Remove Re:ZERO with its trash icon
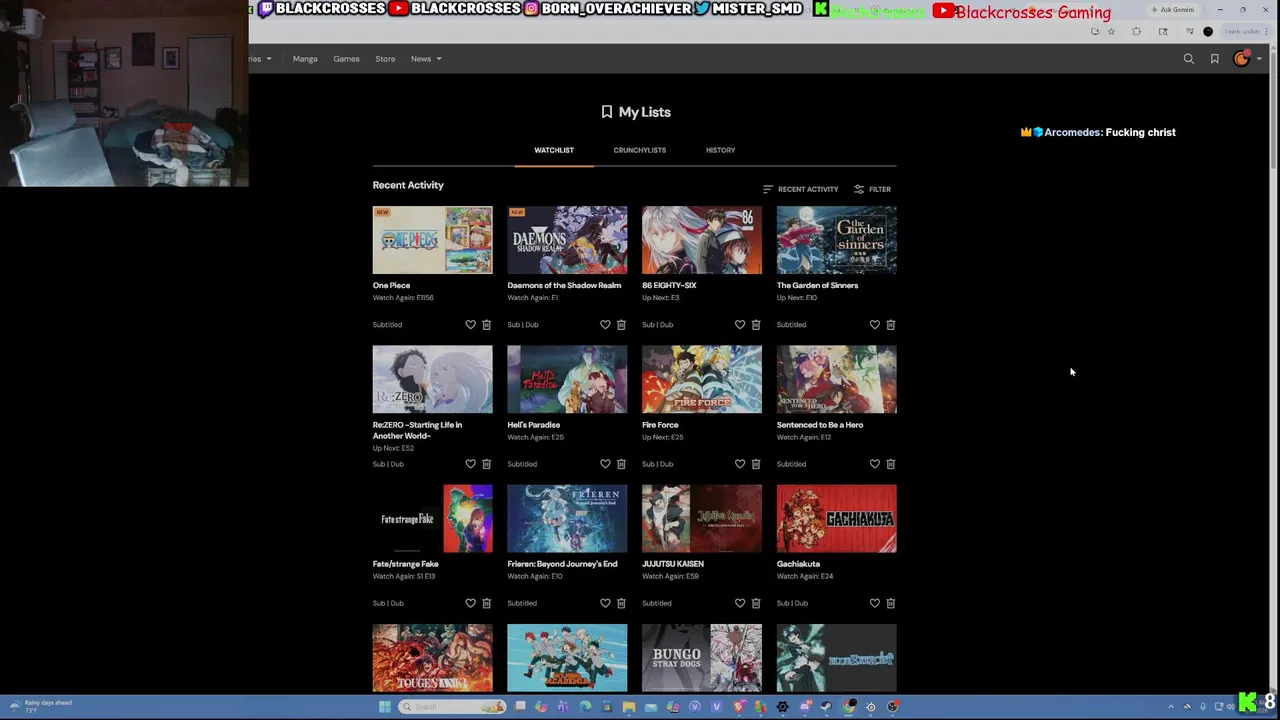The height and width of the screenshot is (720, 1280). pyautogui.click(x=487, y=464)
